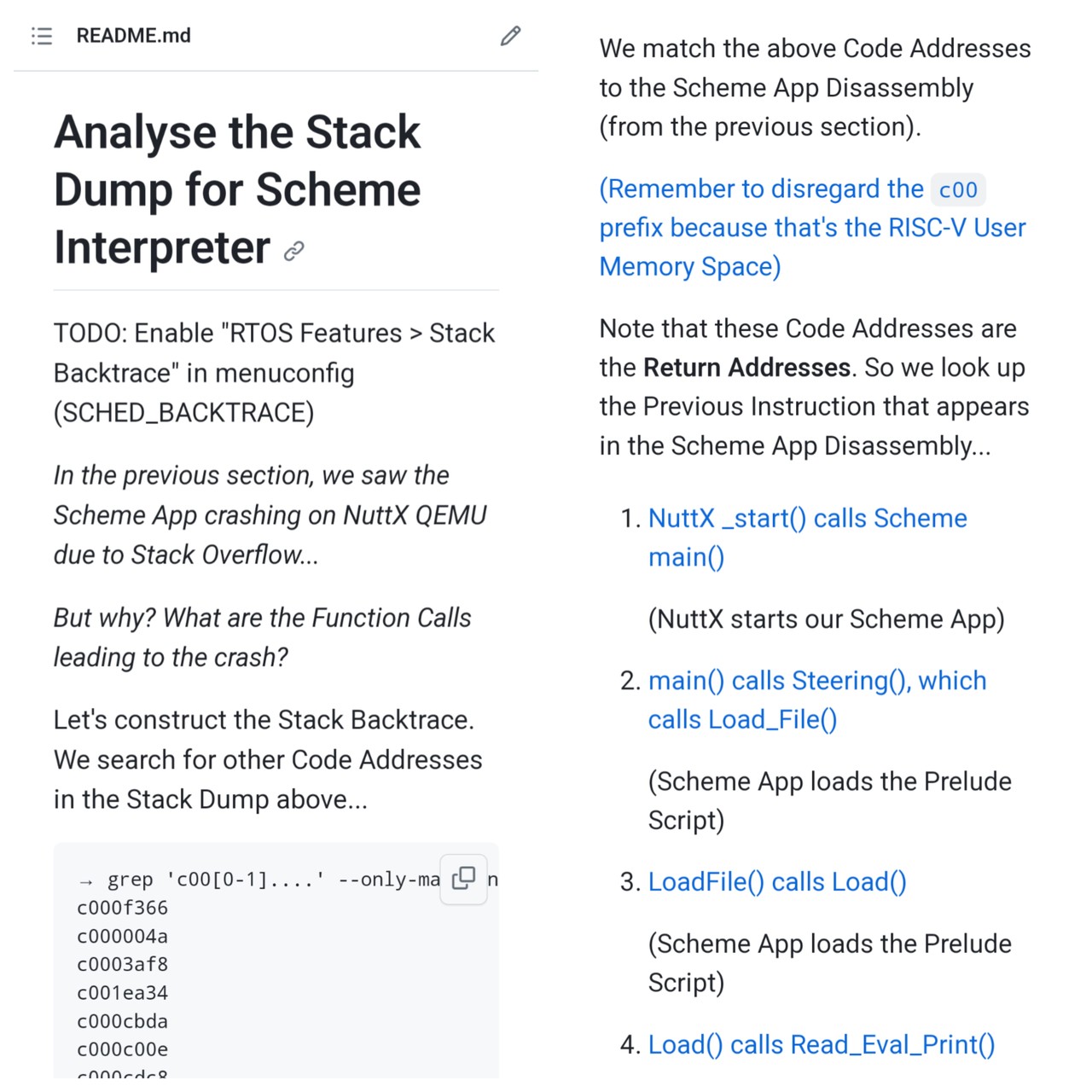Click address c000f366 in the code block
The height and width of the screenshot is (1092, 1092).
(x=122, y=908)
